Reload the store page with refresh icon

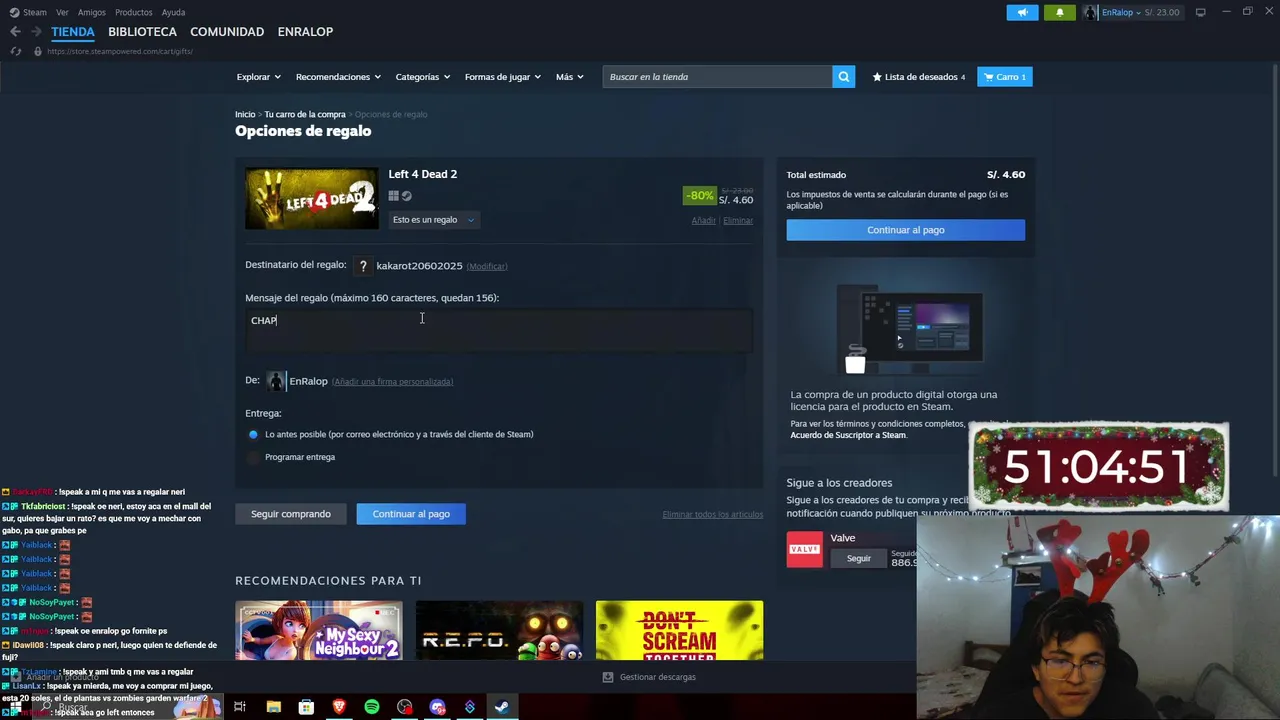point(15,51)
